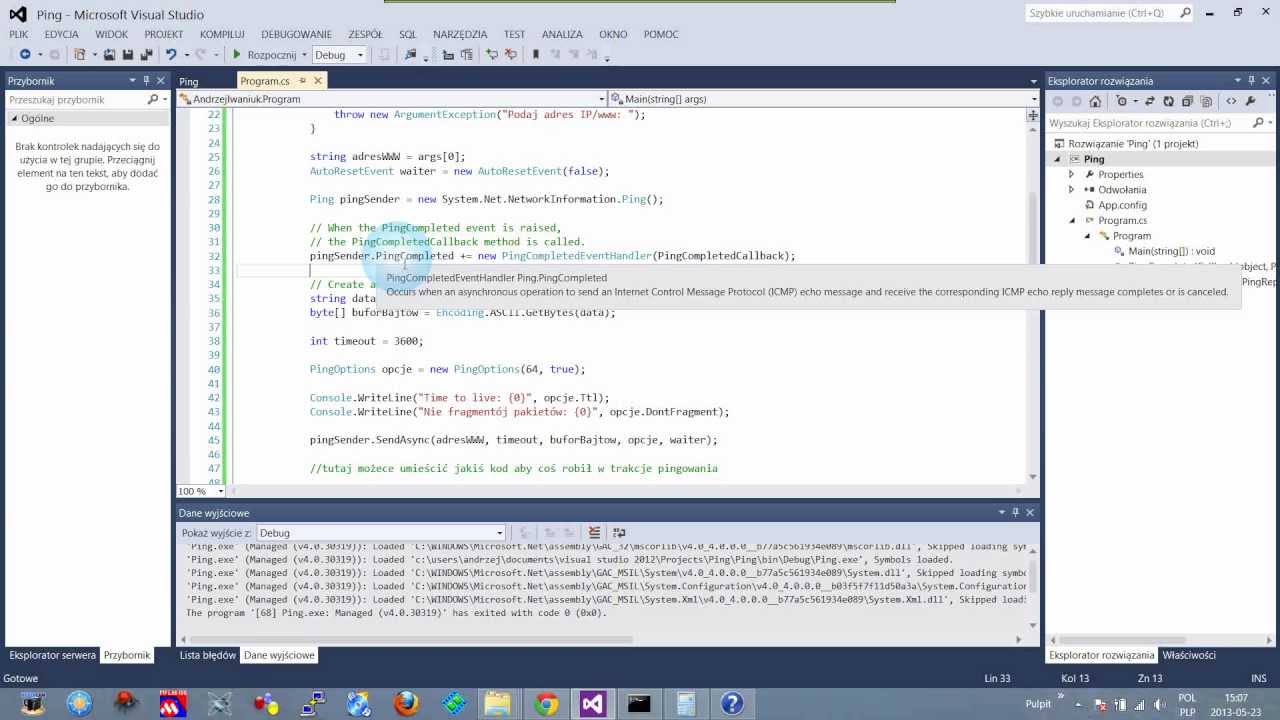This screenshot has width=1280, height=720.
Task: Open Chrome from the taskbar
Action: tap(546, 704)
